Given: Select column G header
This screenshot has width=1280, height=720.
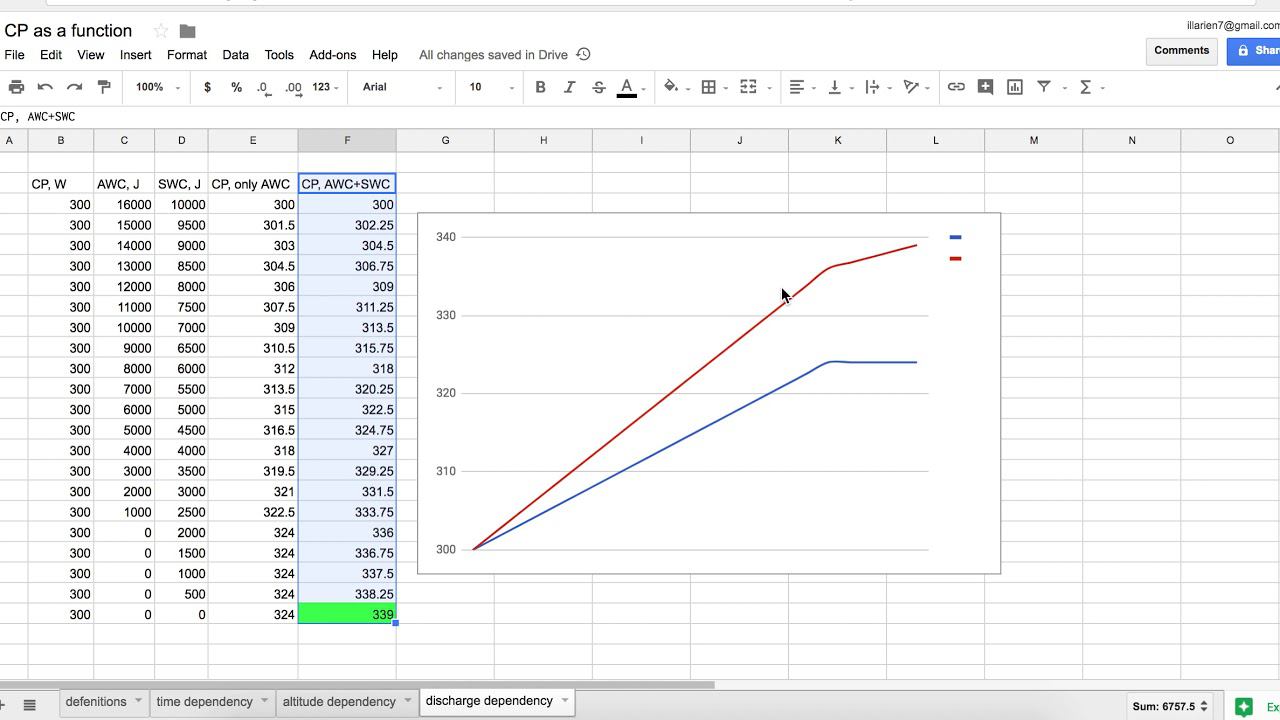Looking at the screenshot, I should [x=445, y=140].
